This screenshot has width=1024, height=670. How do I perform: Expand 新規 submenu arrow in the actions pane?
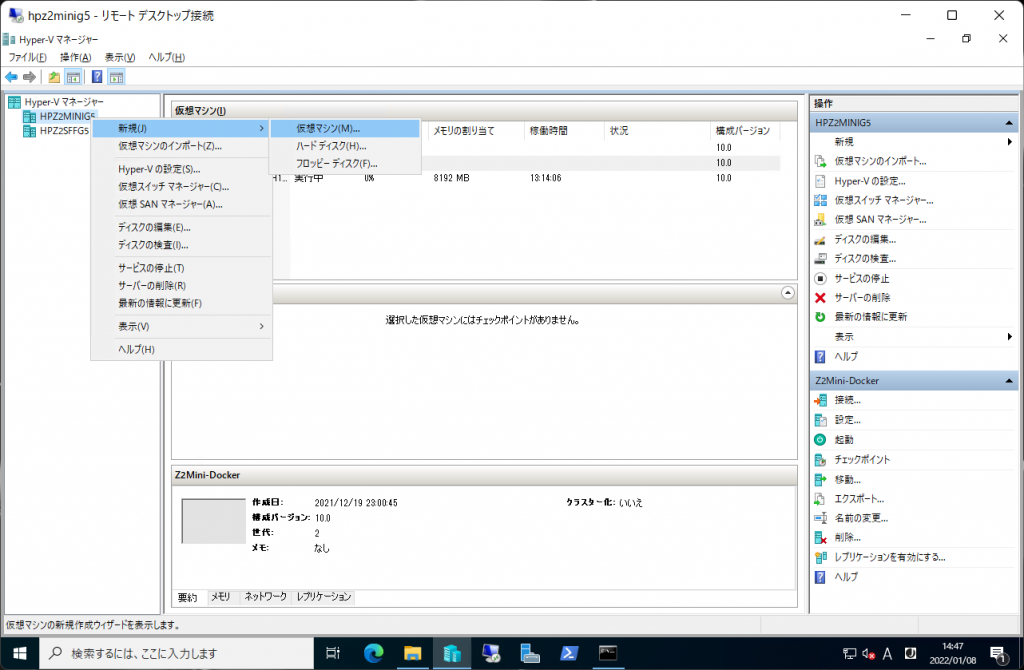(x=1010, y=142)
